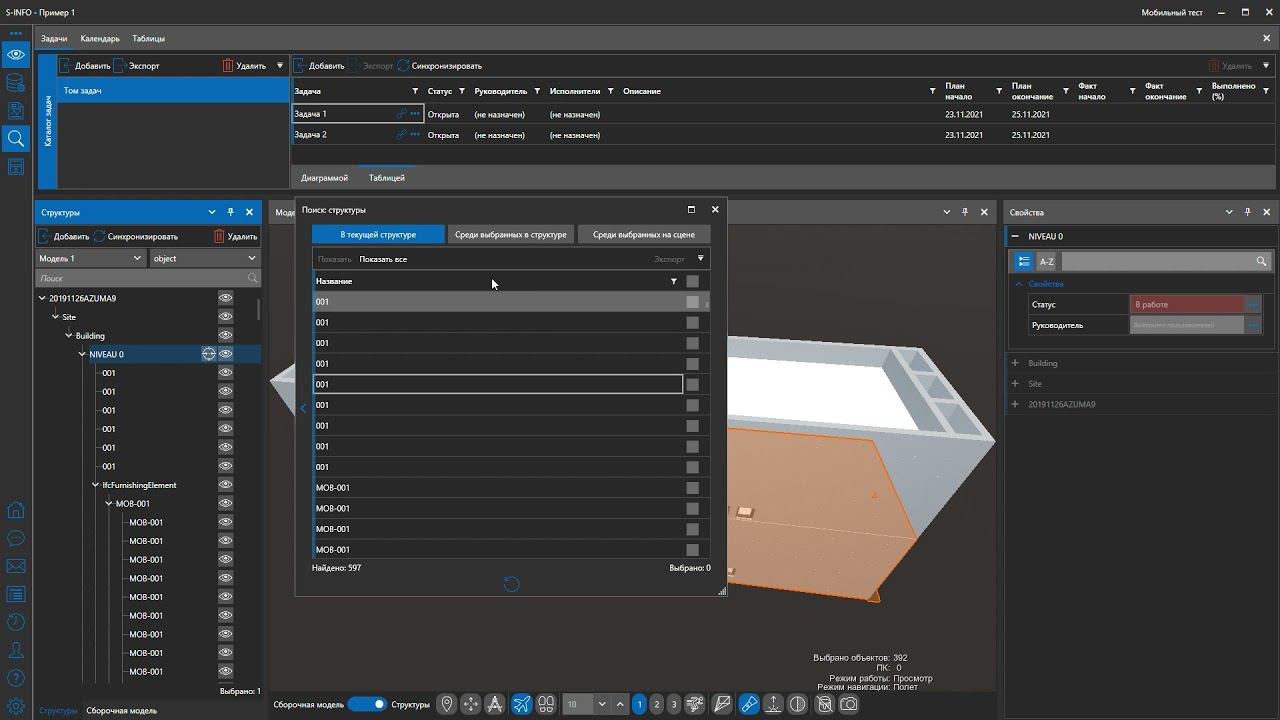The width and height of the screenshot is (1280, 720).
Task: Click the red Статус value field
Action: [x=1187, y=304]
